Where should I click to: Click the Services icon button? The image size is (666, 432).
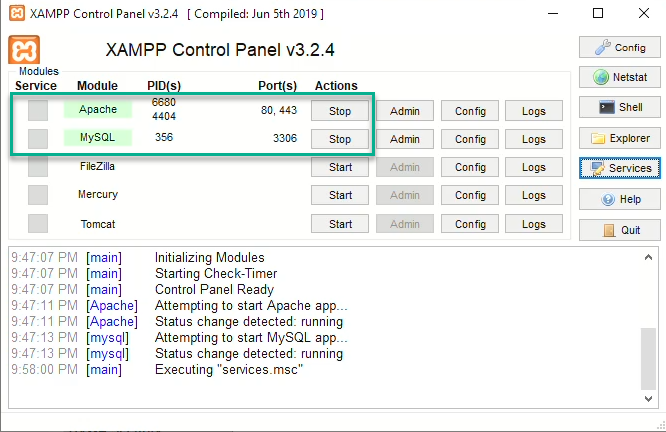pyautogui.click(x=620, y=168)
